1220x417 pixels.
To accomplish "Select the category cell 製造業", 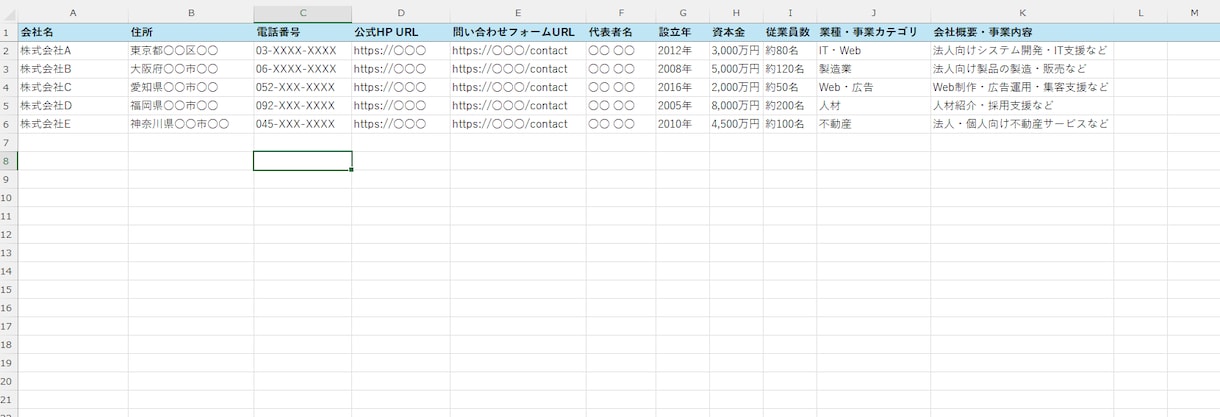I will 873,69.
